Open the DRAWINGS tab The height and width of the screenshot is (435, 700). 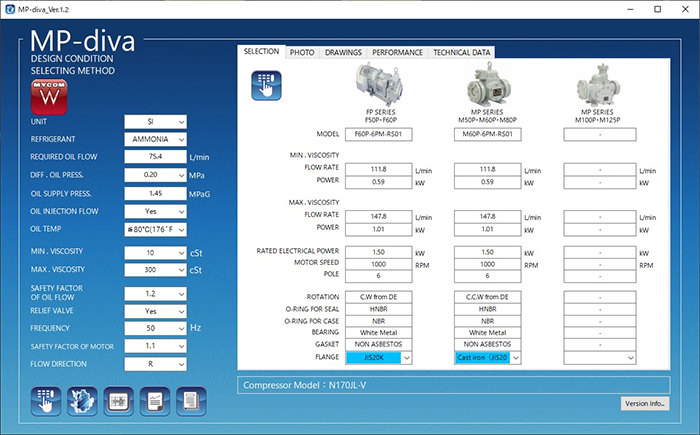pos(343,53)
